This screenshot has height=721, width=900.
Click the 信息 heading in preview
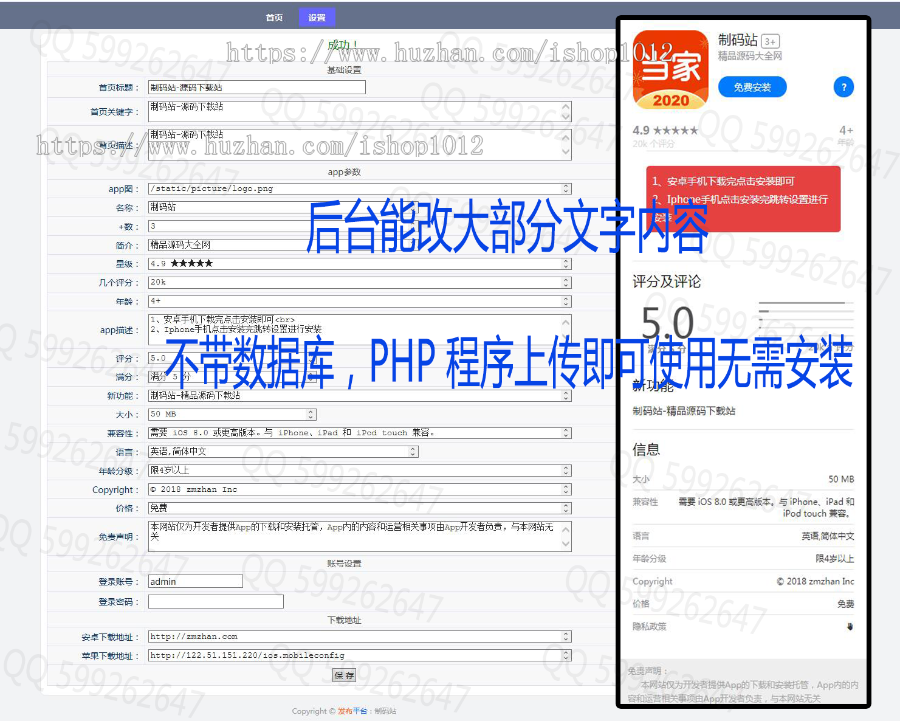(646, 449)
